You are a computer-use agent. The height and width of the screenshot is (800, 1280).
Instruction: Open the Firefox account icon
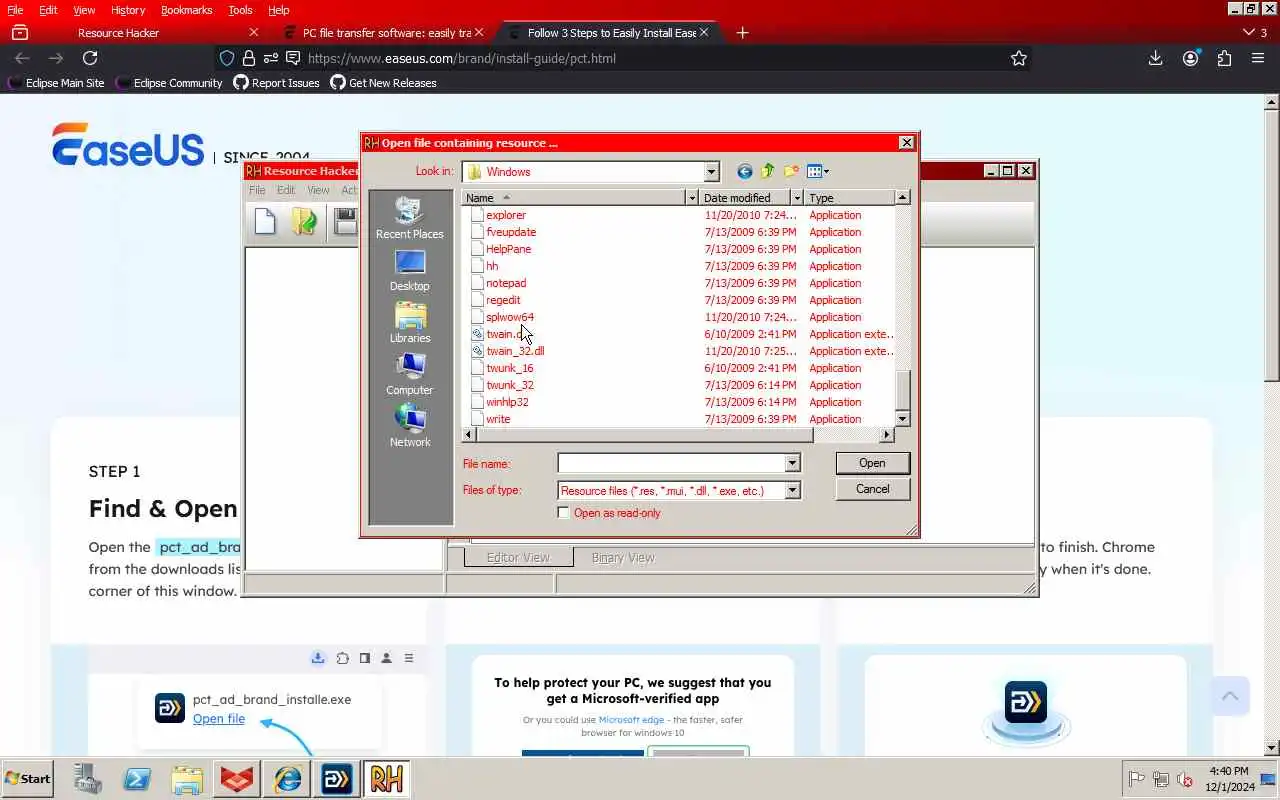coord(1190,58)
